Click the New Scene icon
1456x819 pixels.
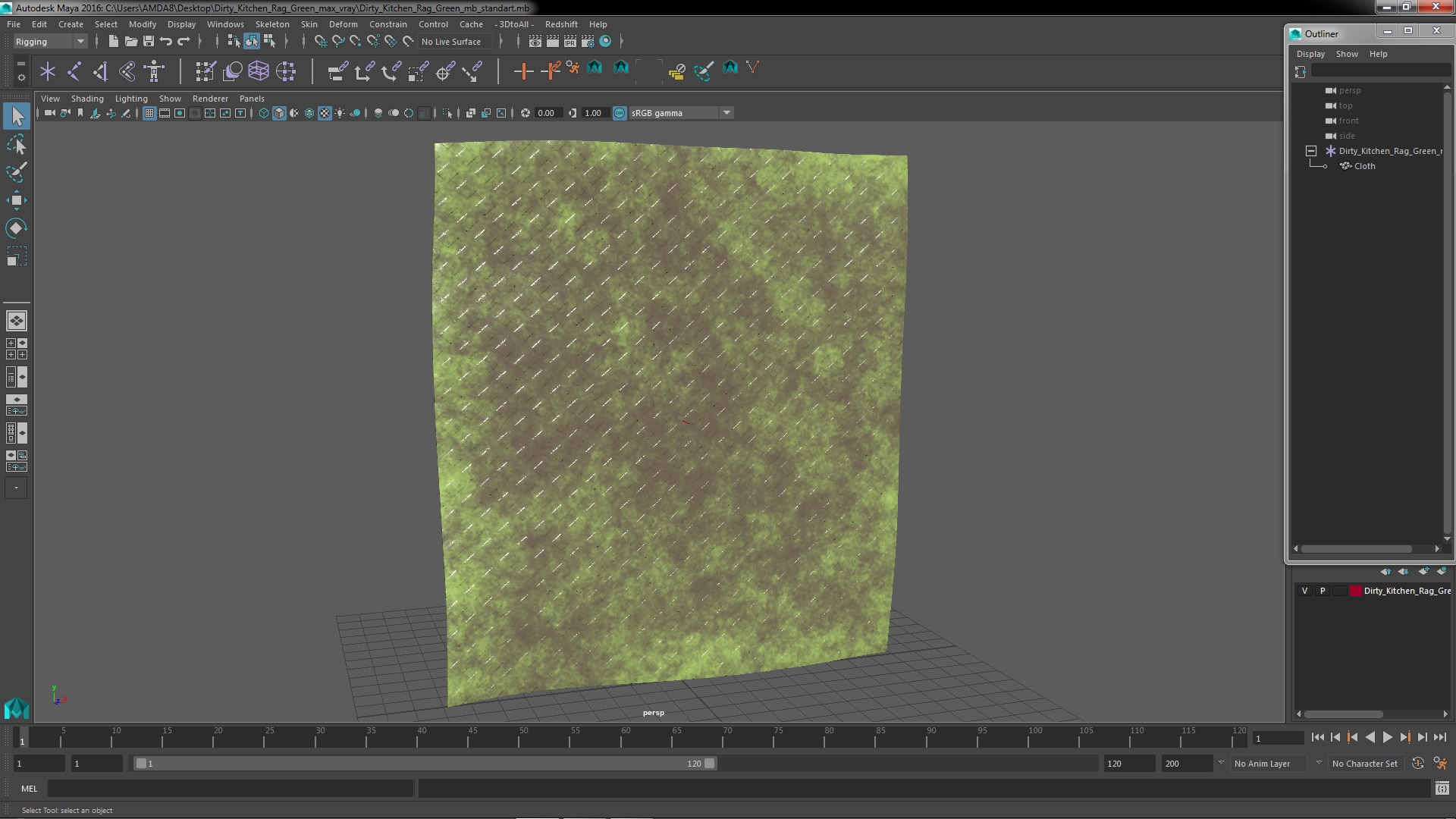113,42
